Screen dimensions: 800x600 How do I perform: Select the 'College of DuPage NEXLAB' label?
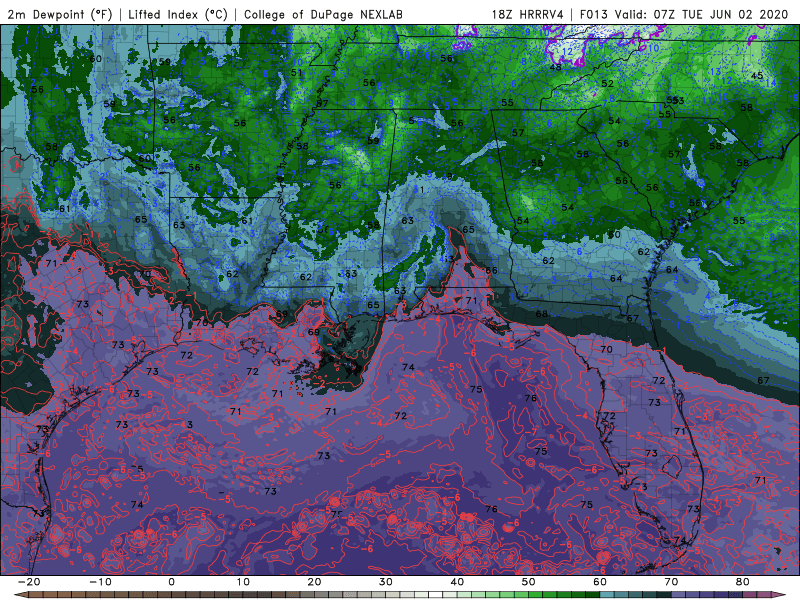(x=323, y=14)
